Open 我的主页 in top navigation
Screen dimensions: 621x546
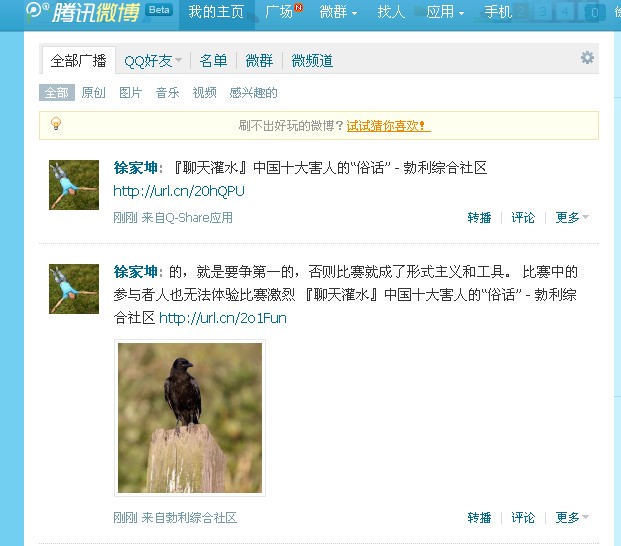(x=216, y=12)
